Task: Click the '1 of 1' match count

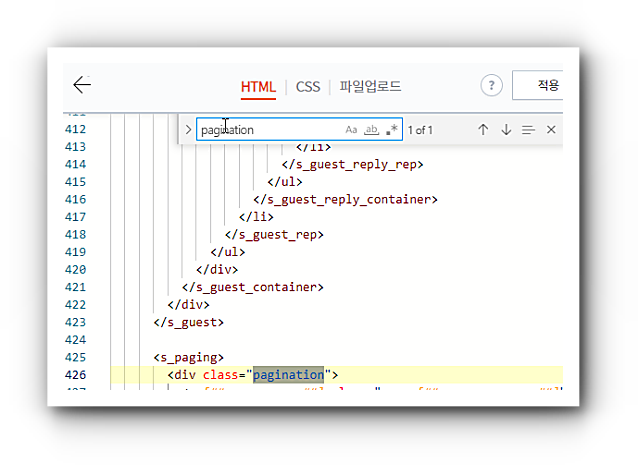Action: pyautogui.click(x=420, y=130)
